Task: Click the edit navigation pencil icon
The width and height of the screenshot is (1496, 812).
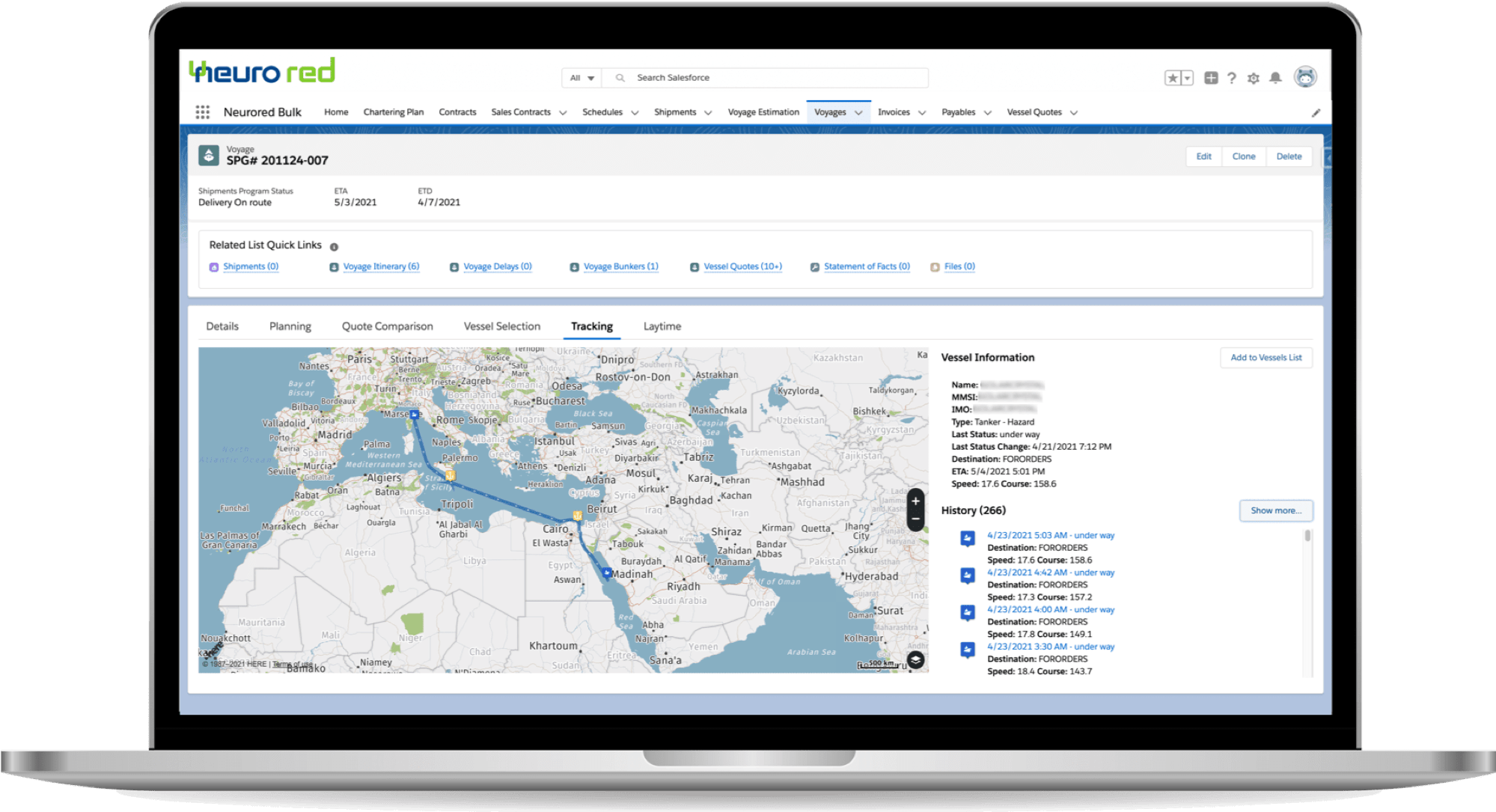Action: click(1316, 113)
